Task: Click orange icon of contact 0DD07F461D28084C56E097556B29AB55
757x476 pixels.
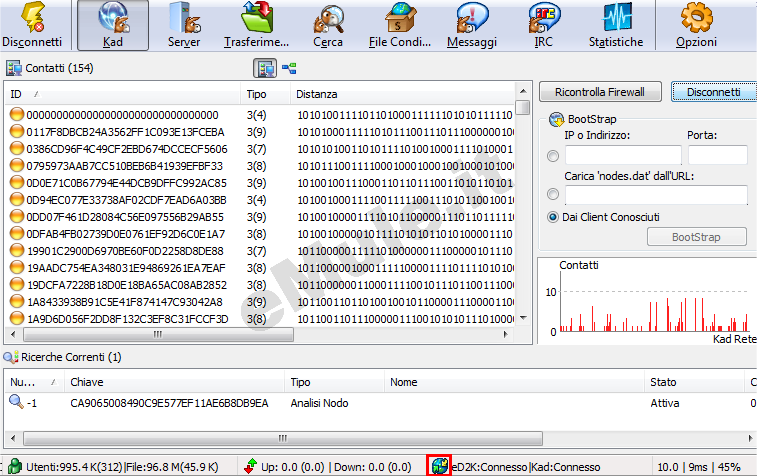Action: pyautogui.click(x=17, y=216)
